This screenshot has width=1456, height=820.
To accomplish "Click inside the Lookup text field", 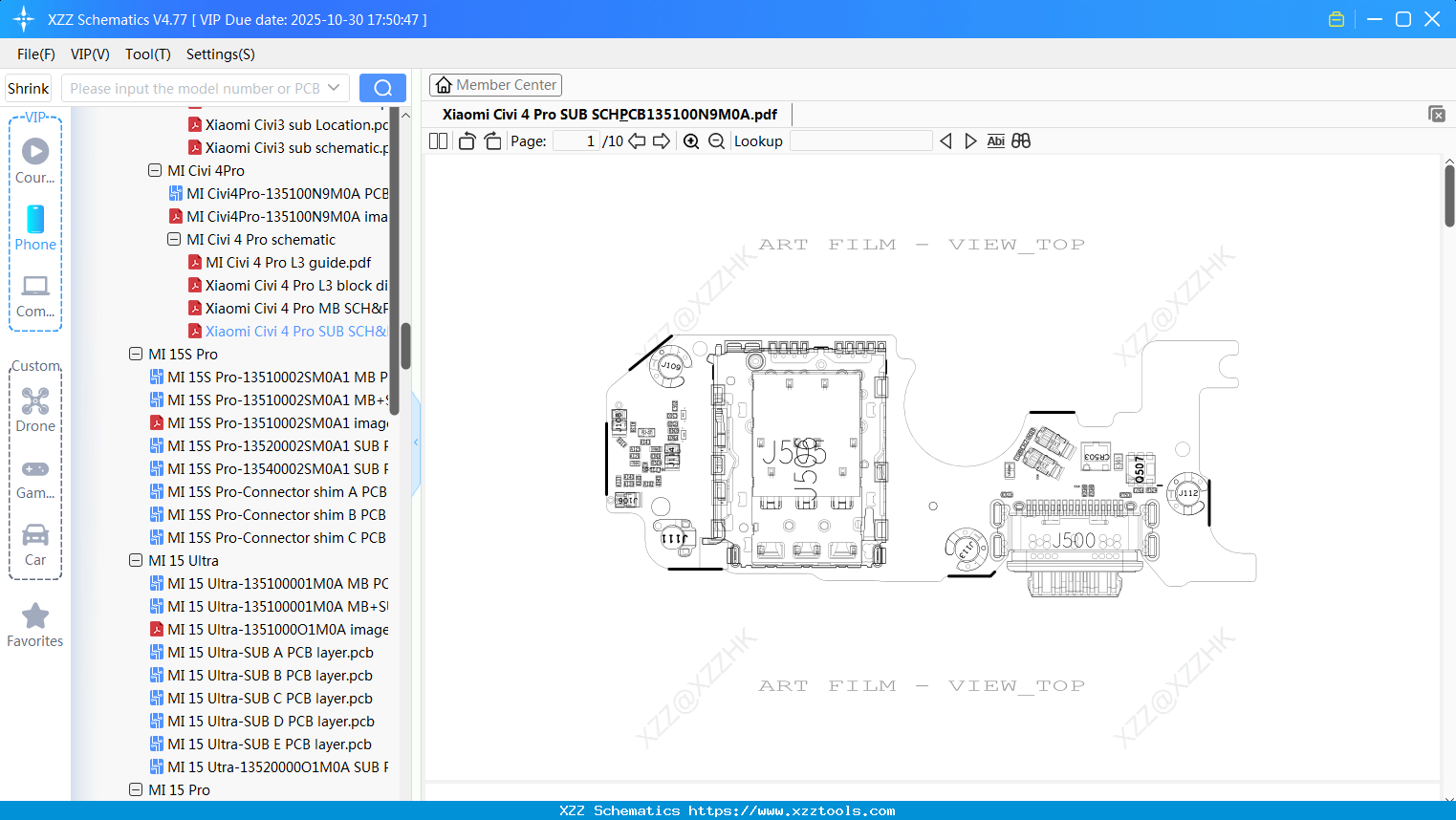I will 860,140.
